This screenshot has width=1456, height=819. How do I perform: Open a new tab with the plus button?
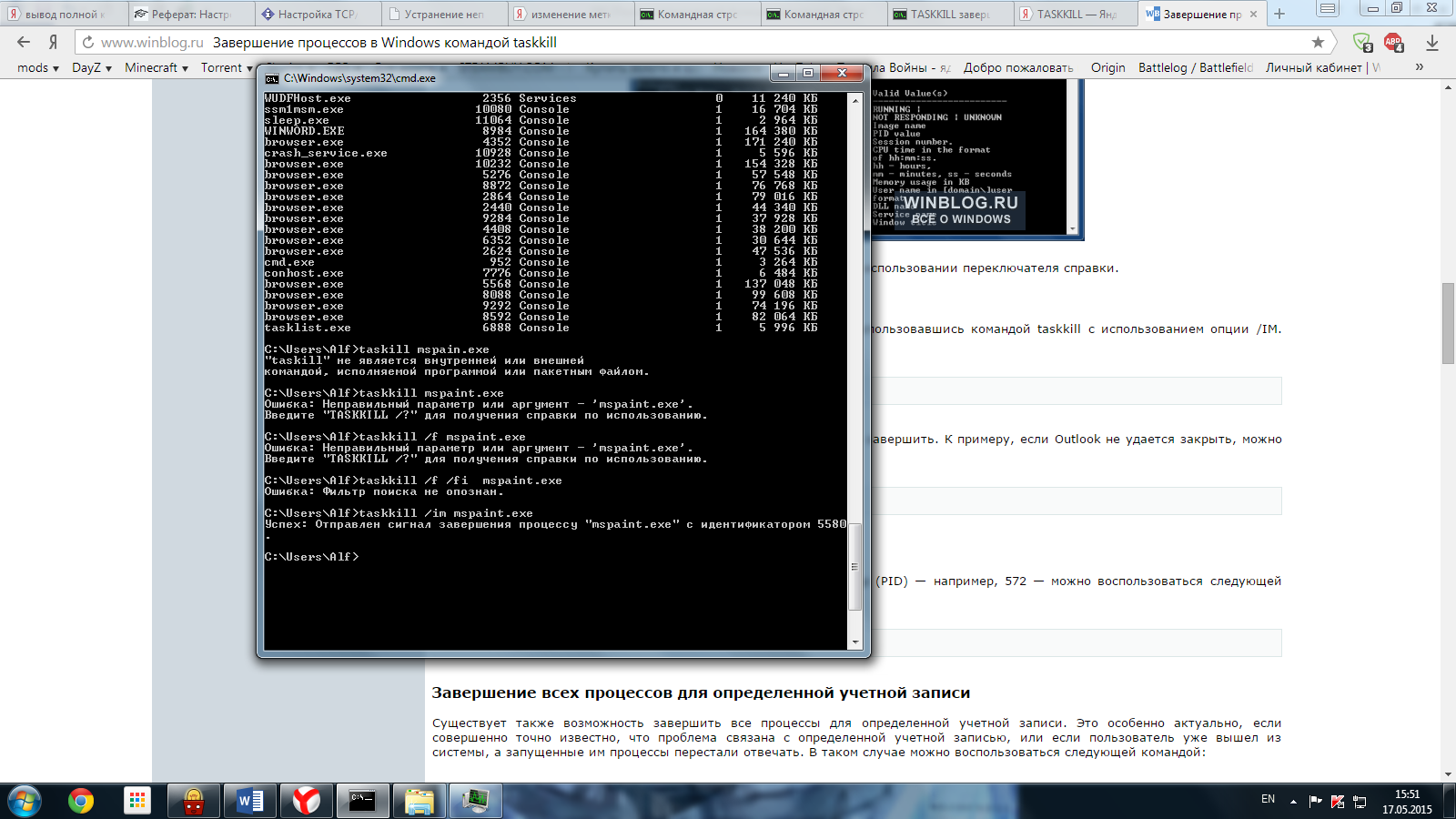1279,14
